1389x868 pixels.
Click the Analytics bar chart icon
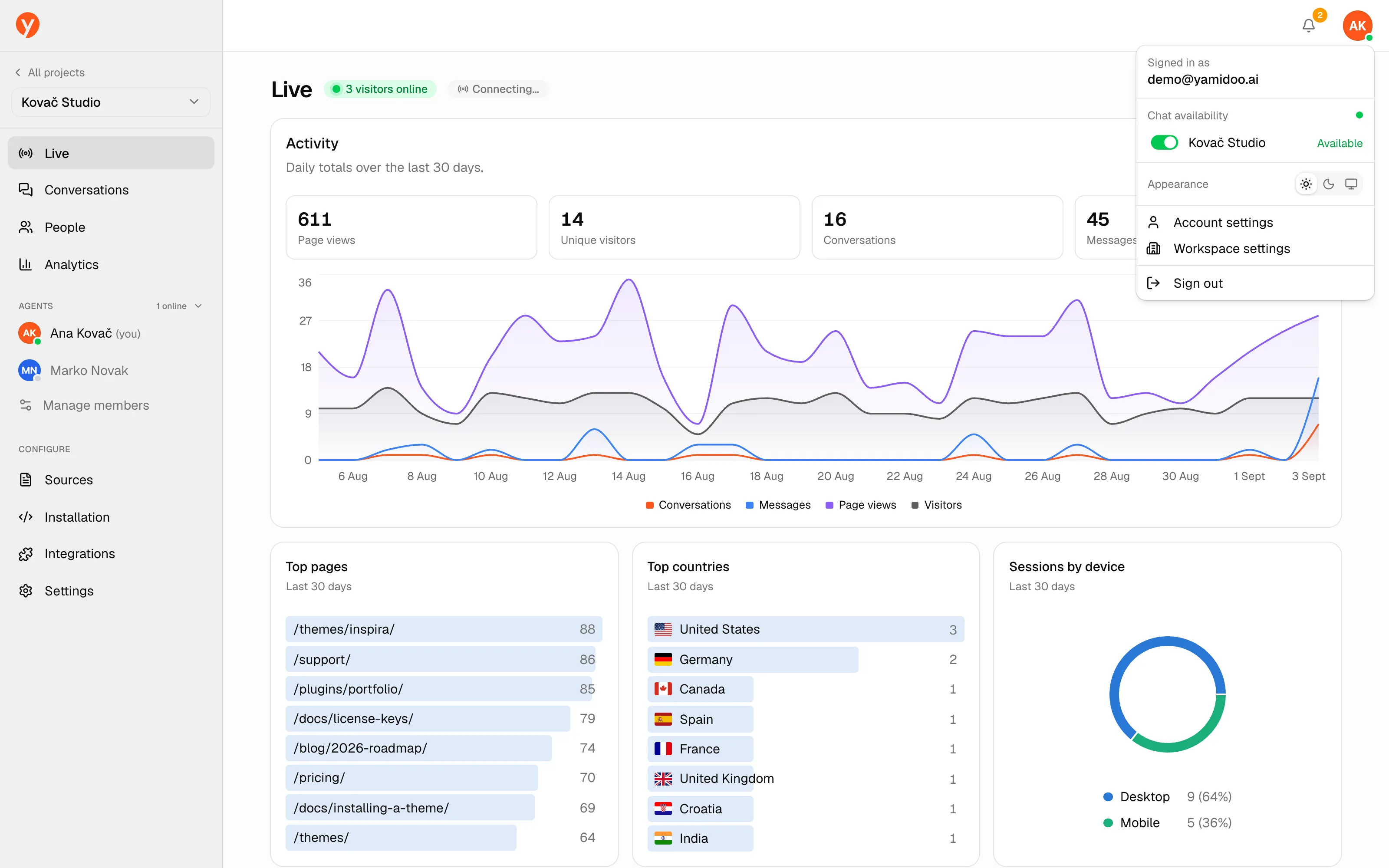click(26, 265)
